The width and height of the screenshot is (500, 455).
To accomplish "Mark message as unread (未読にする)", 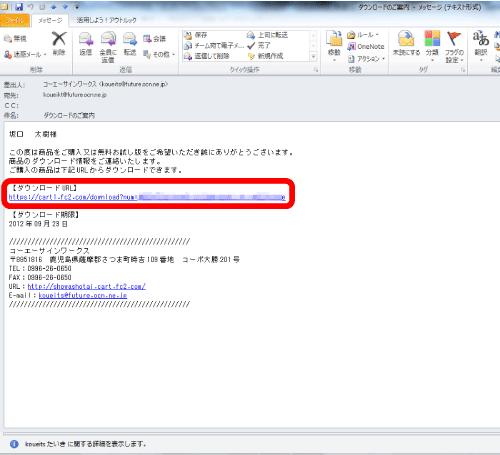I will click(x=406, y=39).
